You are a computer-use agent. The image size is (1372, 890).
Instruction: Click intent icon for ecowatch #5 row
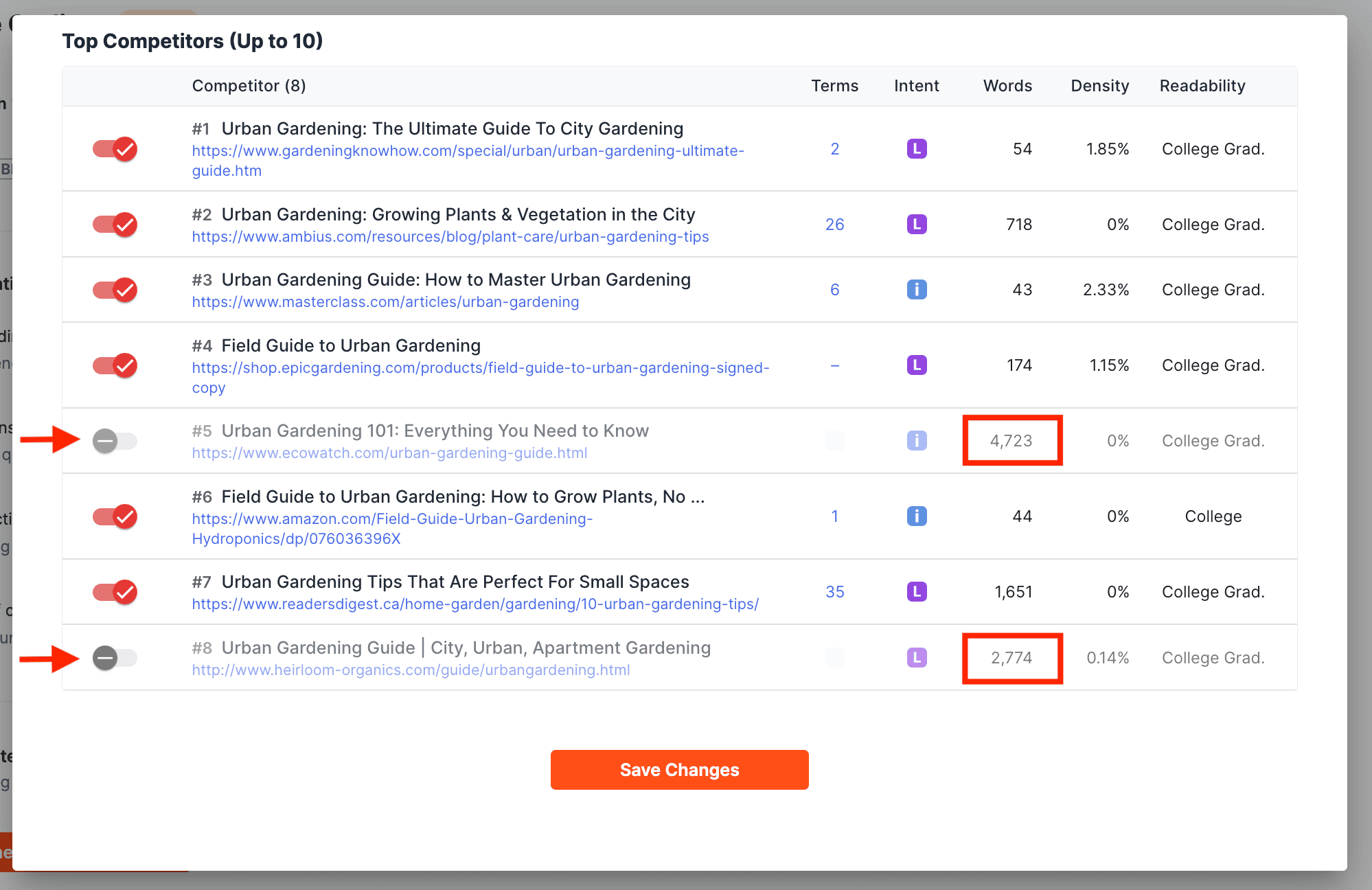(x=917, y=441)
